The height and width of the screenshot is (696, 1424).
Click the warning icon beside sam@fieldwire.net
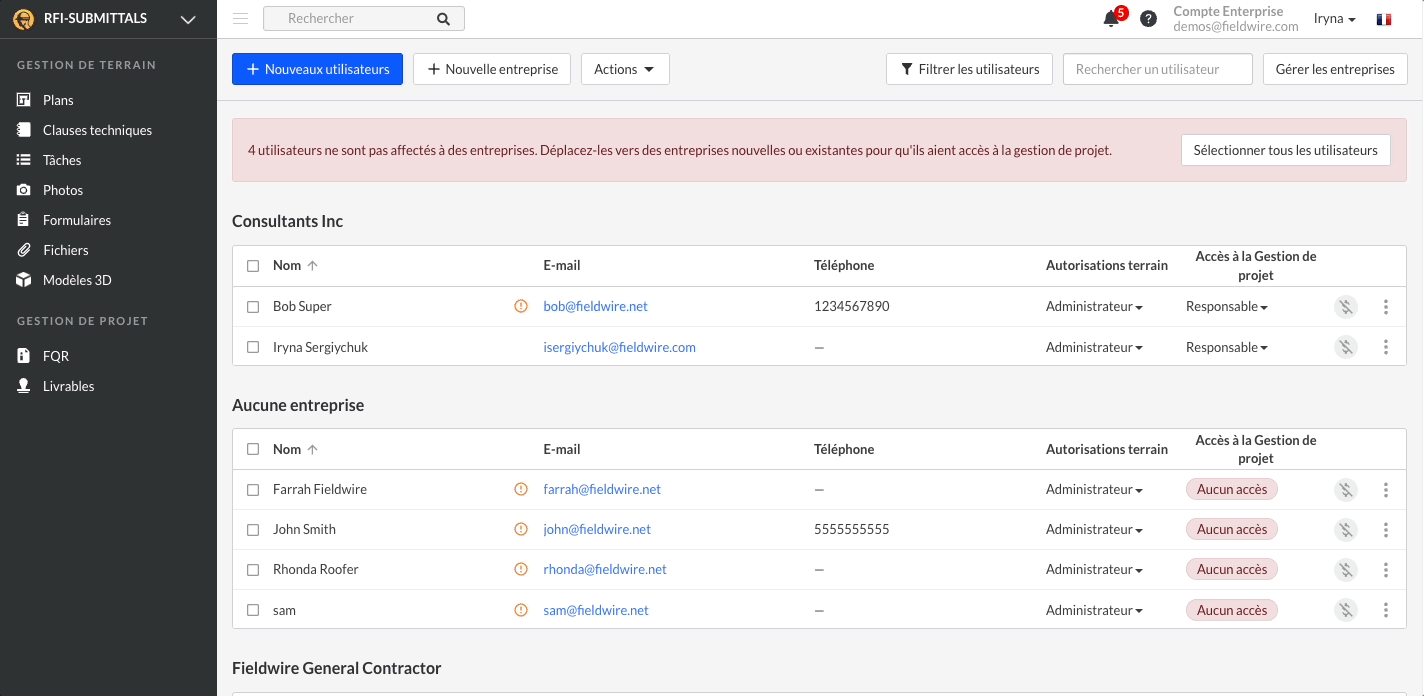coord(520,610)
